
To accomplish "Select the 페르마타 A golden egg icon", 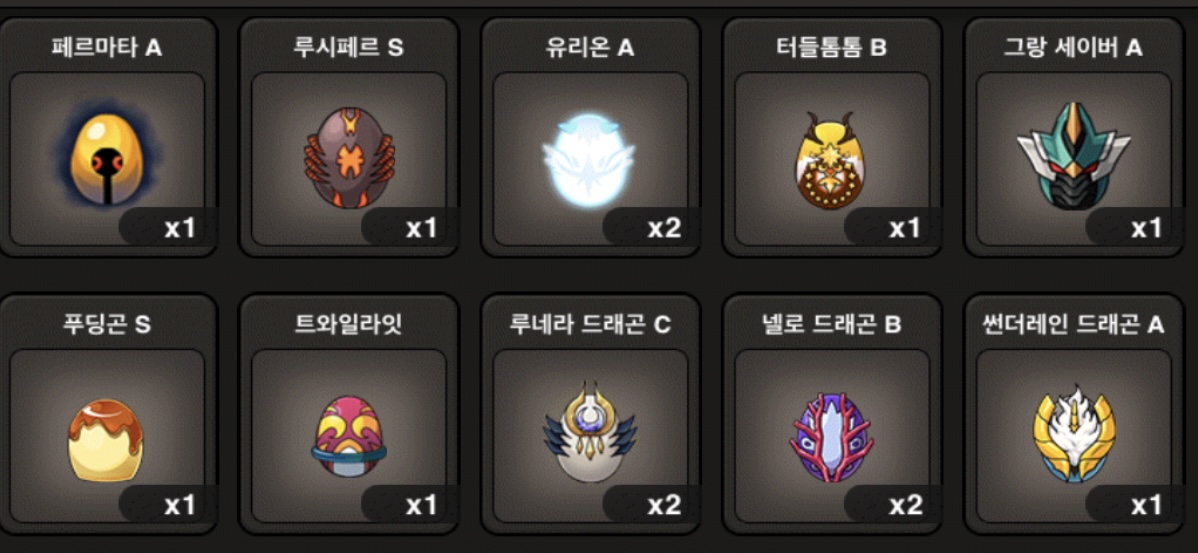I will tap(107, 157).
